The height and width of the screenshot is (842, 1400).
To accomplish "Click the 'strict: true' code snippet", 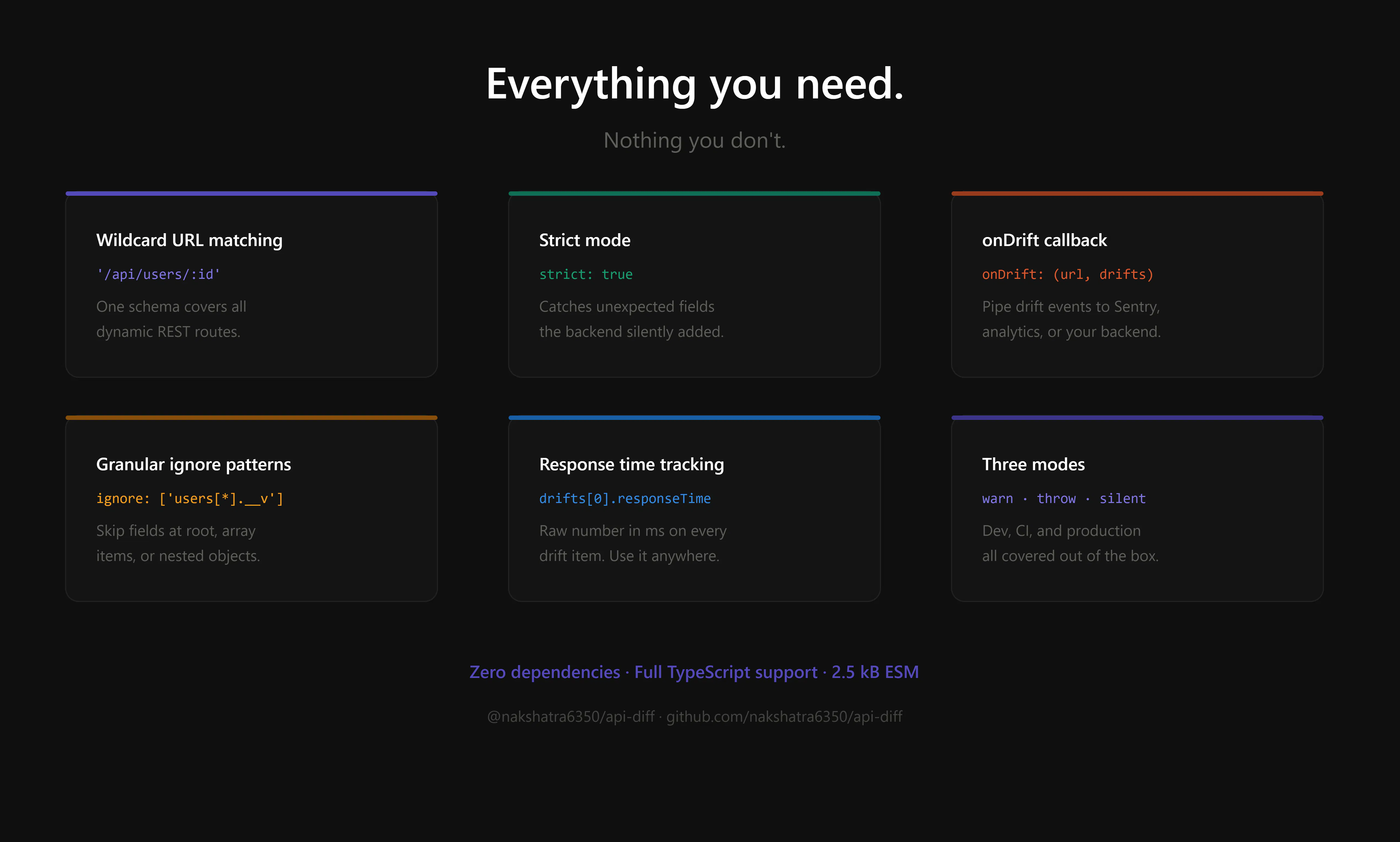I will tap(586, 275).
